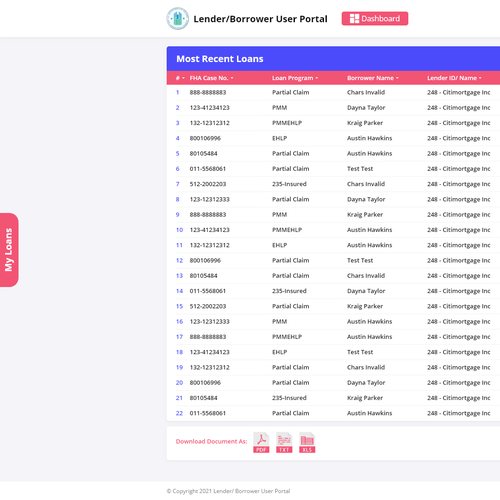
Task: Download document as TXT
Action: pos(284,443)
